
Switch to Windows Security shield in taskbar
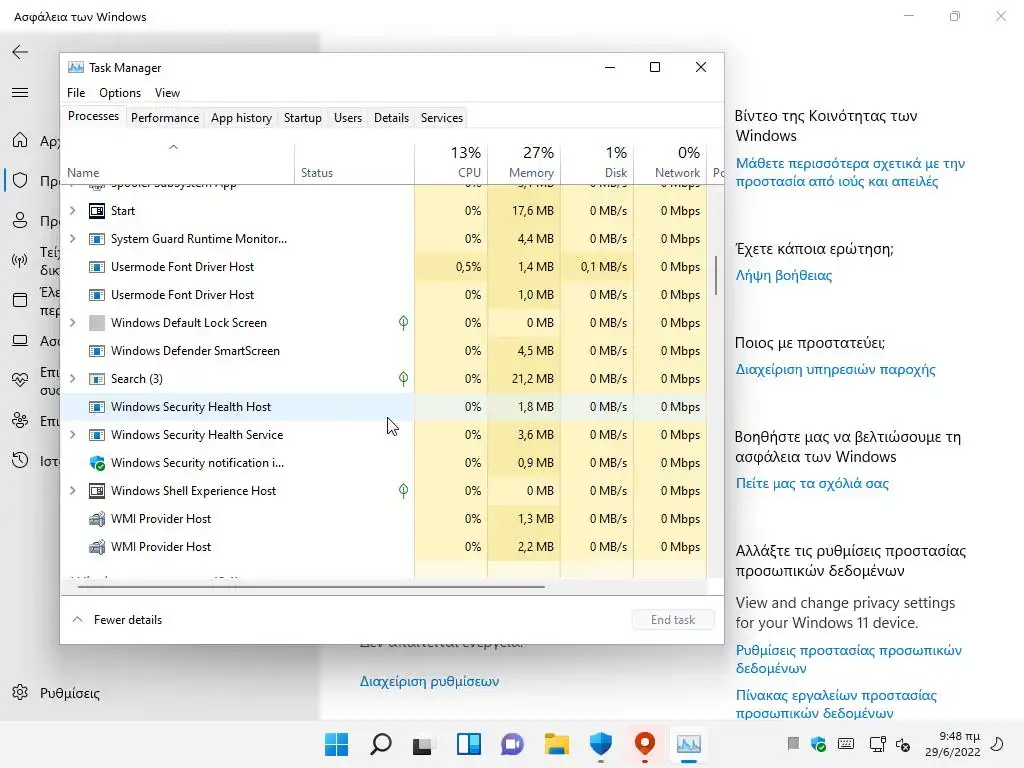point(600,743)
